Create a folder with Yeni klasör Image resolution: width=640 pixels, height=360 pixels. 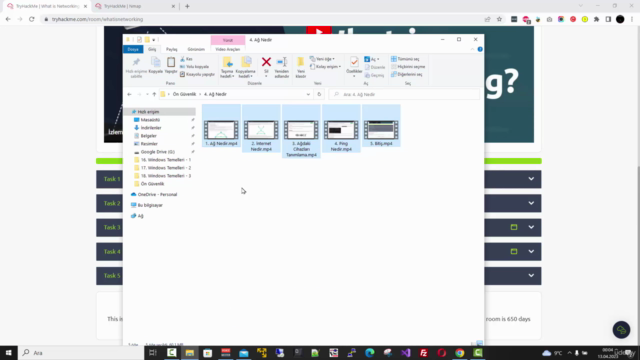(x=300, y=67)
